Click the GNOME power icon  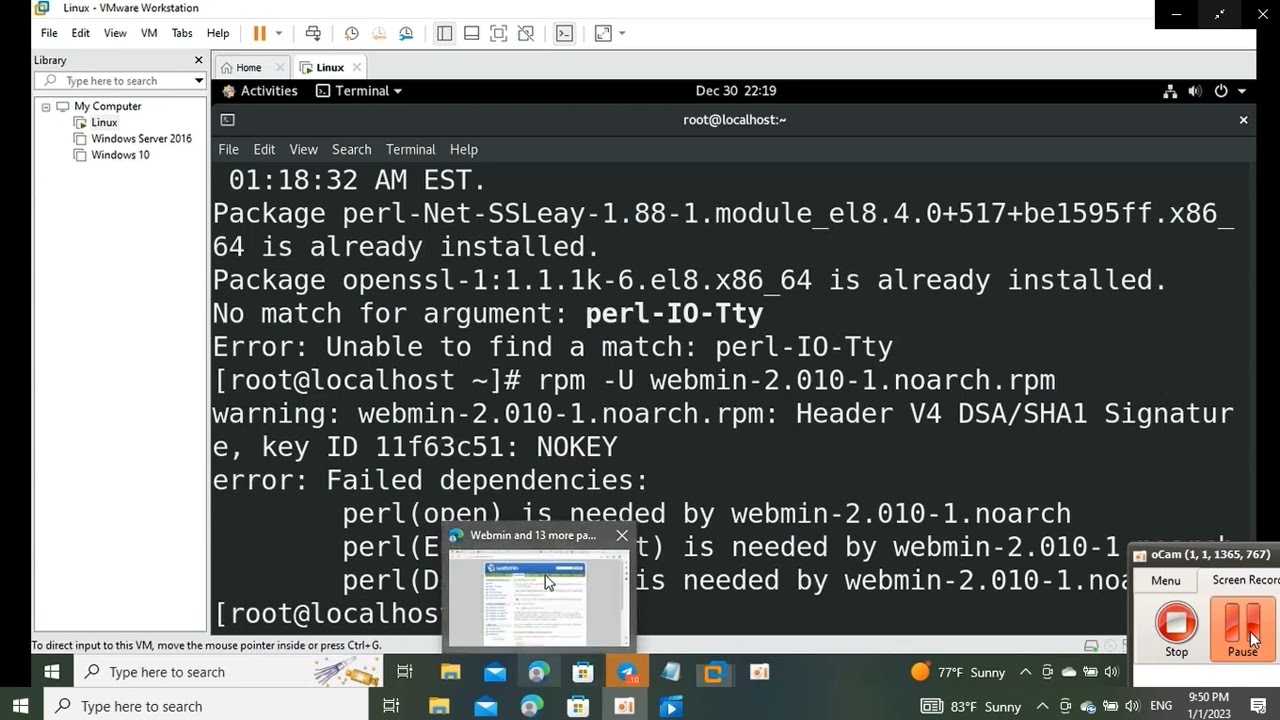pyautogui.click(x=1221, y=91)
